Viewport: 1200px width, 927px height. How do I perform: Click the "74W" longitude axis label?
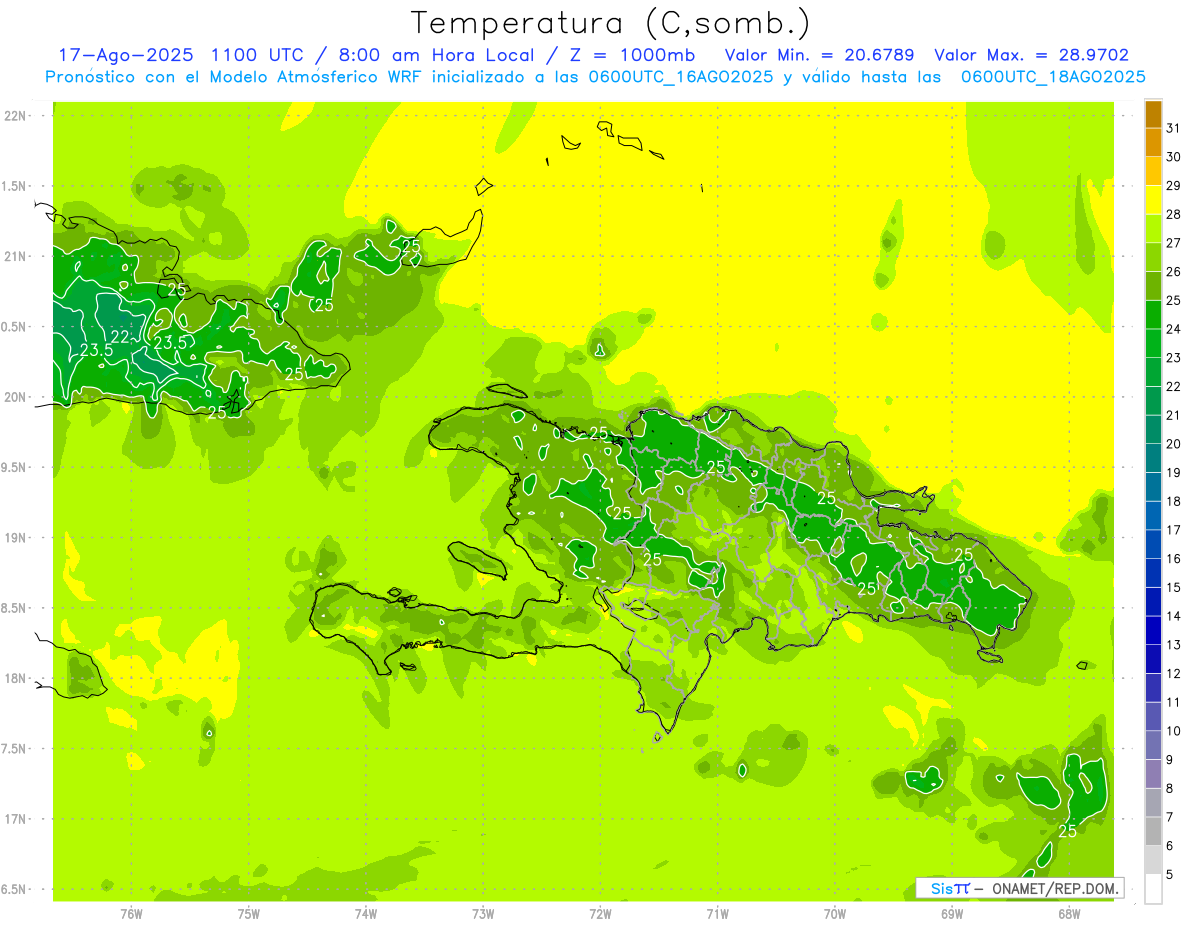[365, 914]
